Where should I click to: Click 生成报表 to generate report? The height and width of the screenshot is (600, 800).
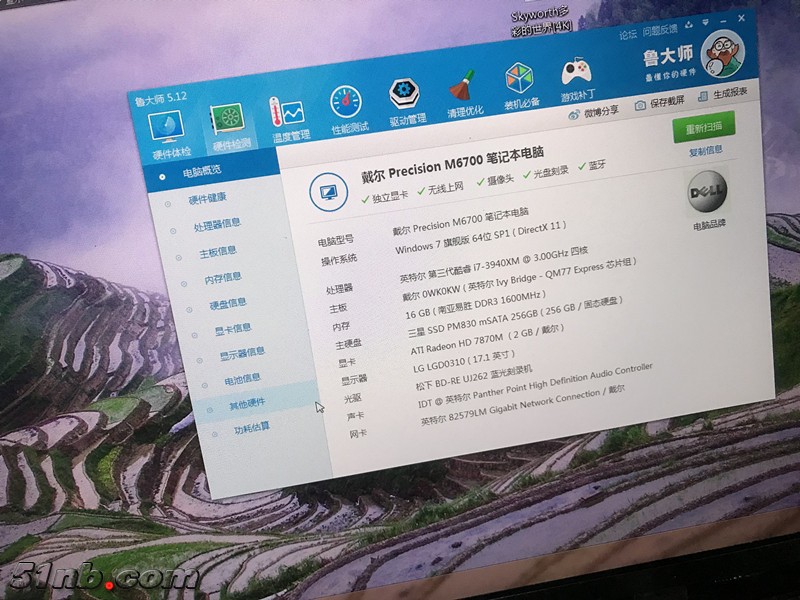(723, 92)
